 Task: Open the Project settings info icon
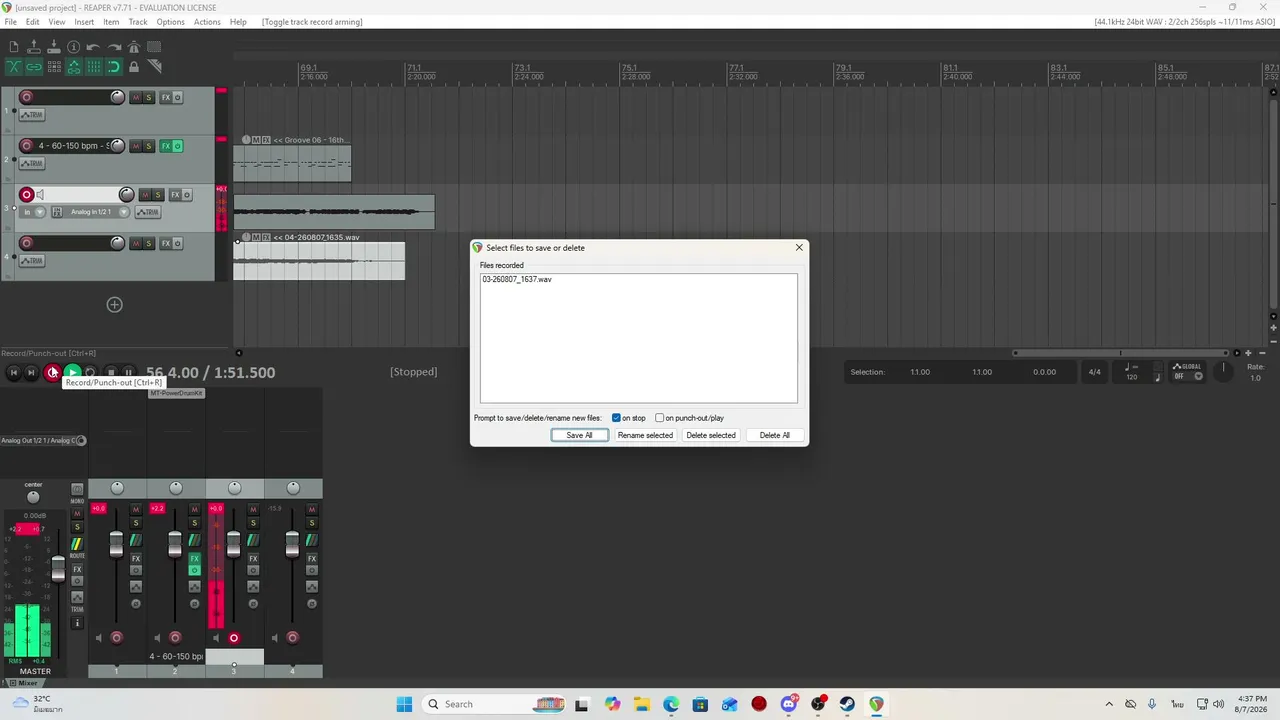tap(74, 47)
